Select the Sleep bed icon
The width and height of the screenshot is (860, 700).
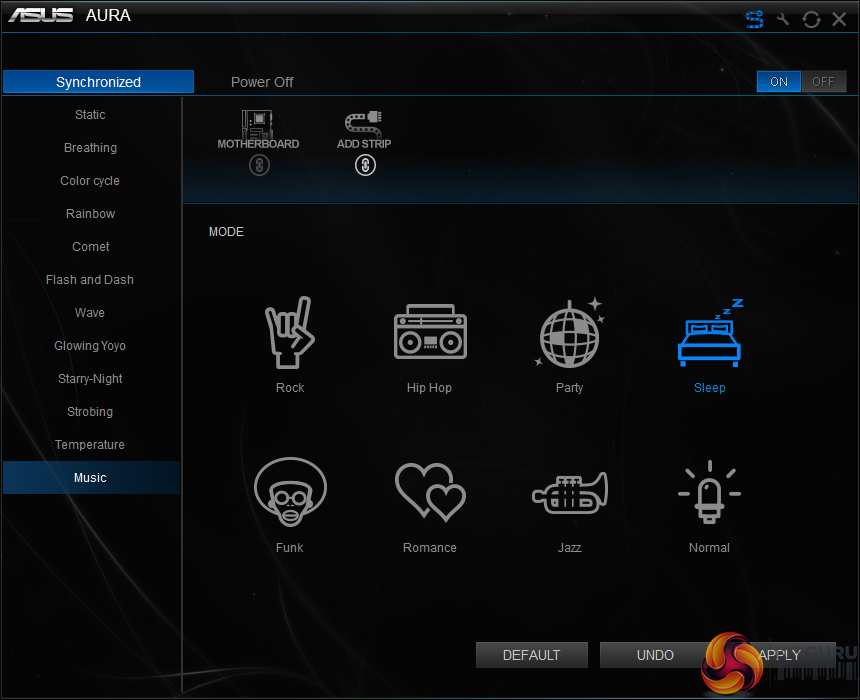pos(710,333)
